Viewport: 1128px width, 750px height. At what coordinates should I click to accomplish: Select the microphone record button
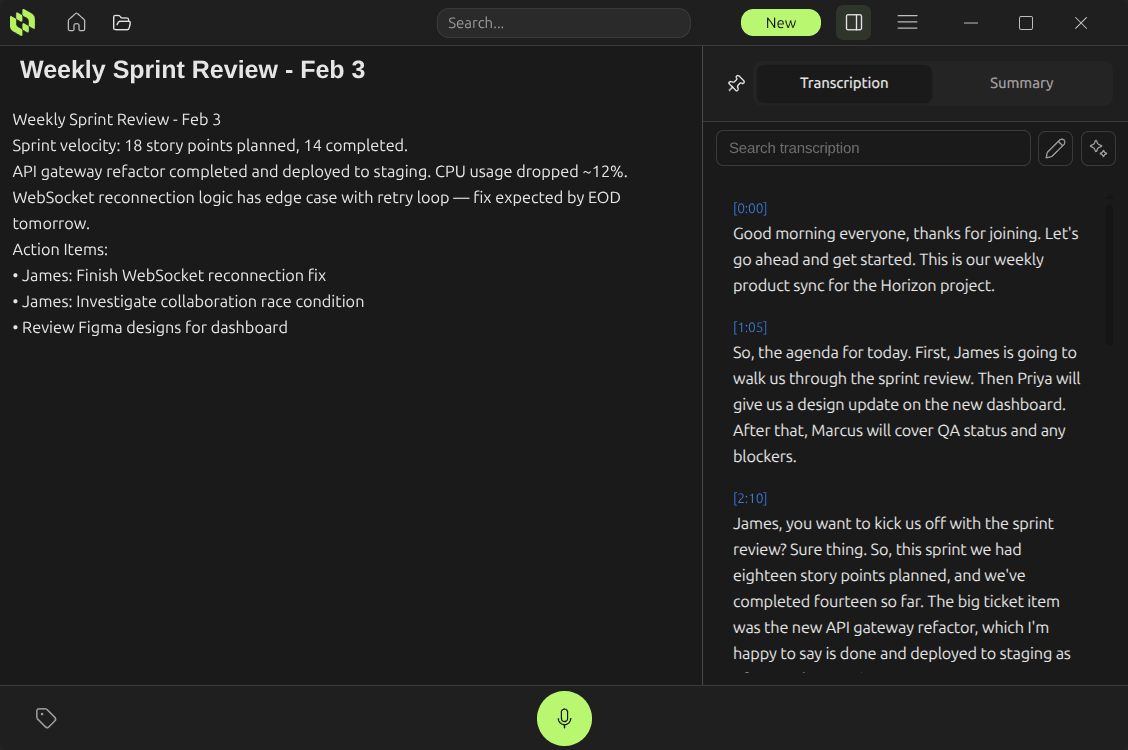(564, 718)
